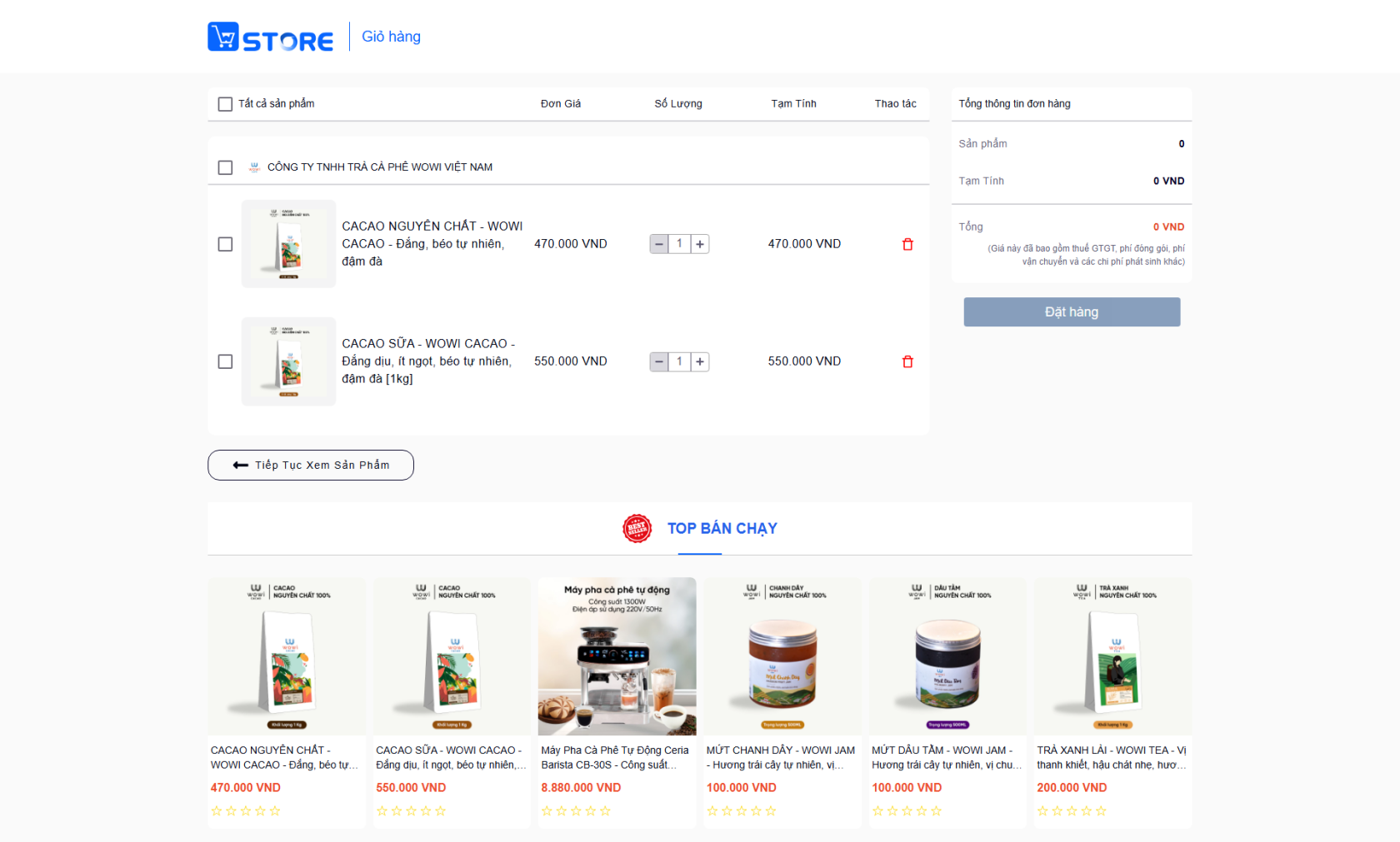Open CÔNG TY TNHH TRÀ CÀ PHÊ WOWI shop link
Viewport: 1400px width, 842px height.
pyautogui.click(x=380, y=167)
